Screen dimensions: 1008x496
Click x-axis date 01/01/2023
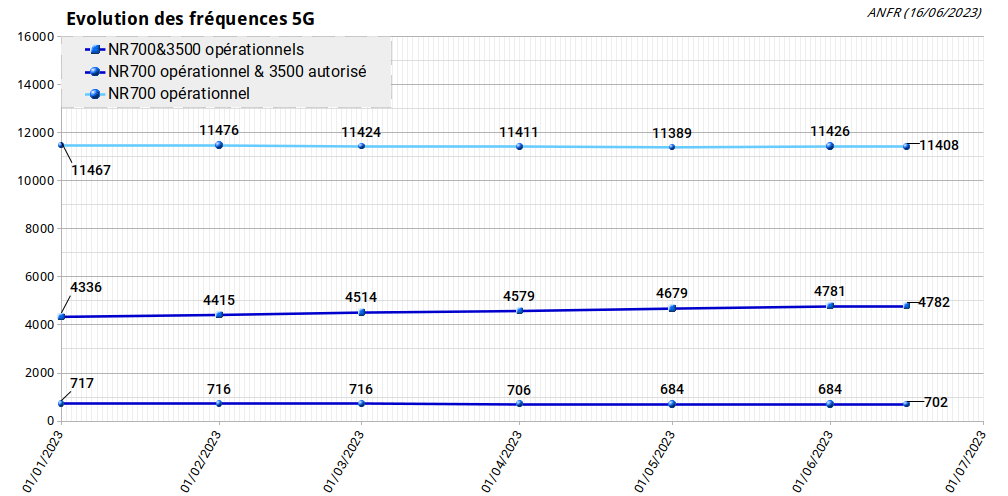point(44,461)
